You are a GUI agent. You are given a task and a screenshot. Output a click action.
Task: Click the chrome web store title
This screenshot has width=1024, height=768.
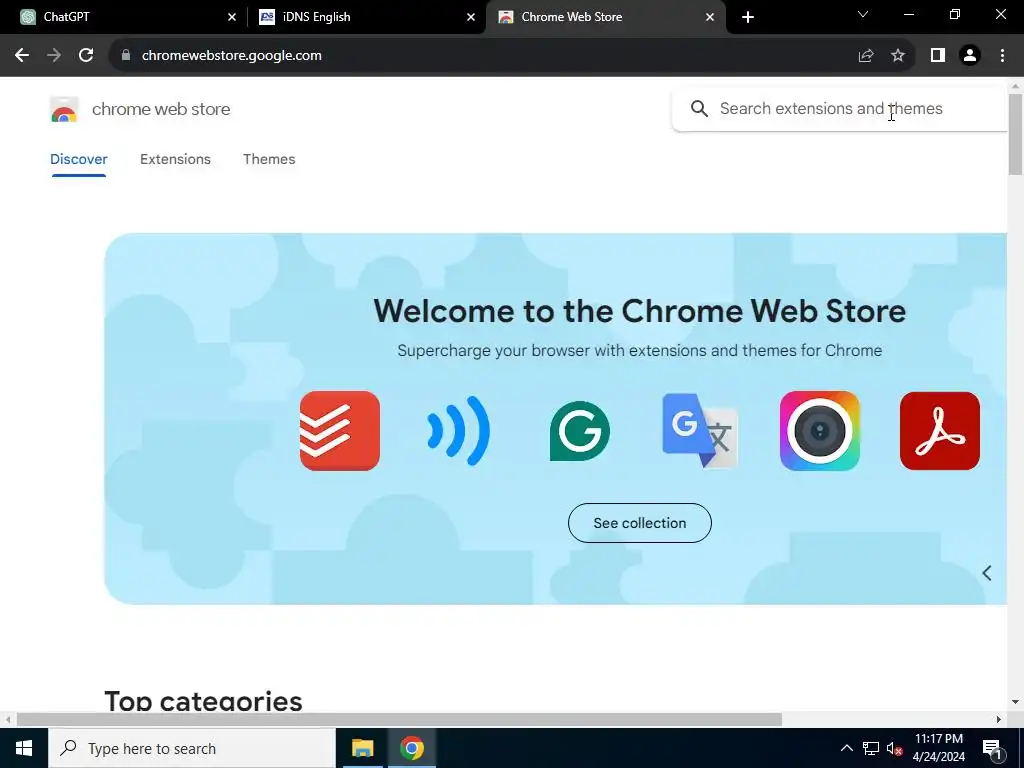[x=161, y=109]
